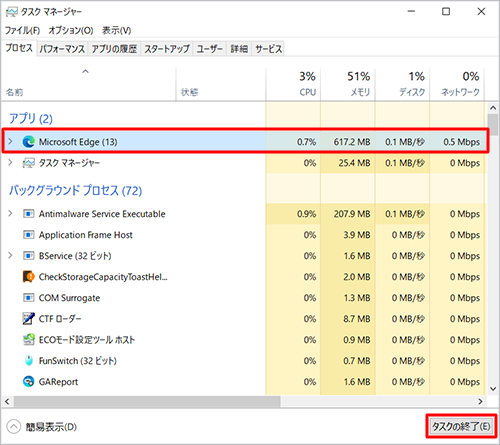Click the Application Frame Host icon
This screenshot has height=445, width=500.
click(x=29, y=235)
